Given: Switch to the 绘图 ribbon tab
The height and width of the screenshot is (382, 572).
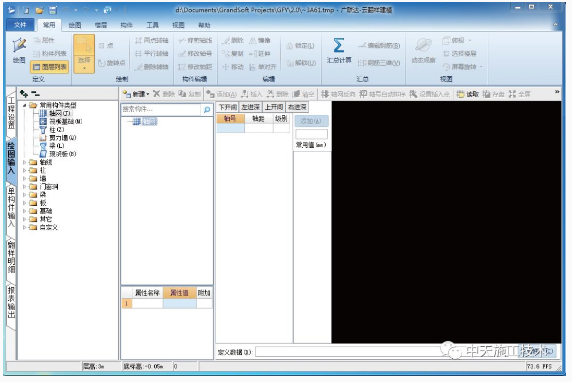Looking at the screenshot, I should [x=75, y=25].
